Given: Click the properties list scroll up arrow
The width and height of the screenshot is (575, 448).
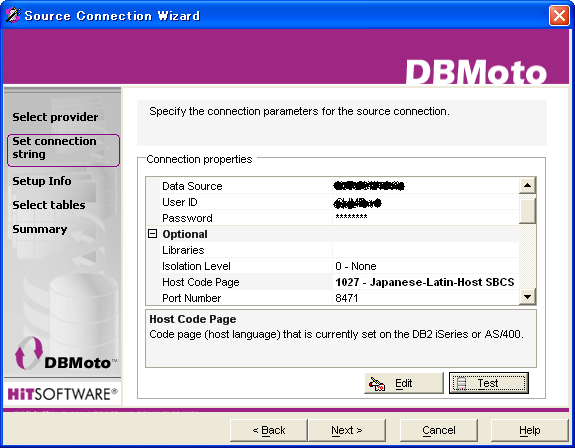Looking at the screenshot, I should click(527, 186).
